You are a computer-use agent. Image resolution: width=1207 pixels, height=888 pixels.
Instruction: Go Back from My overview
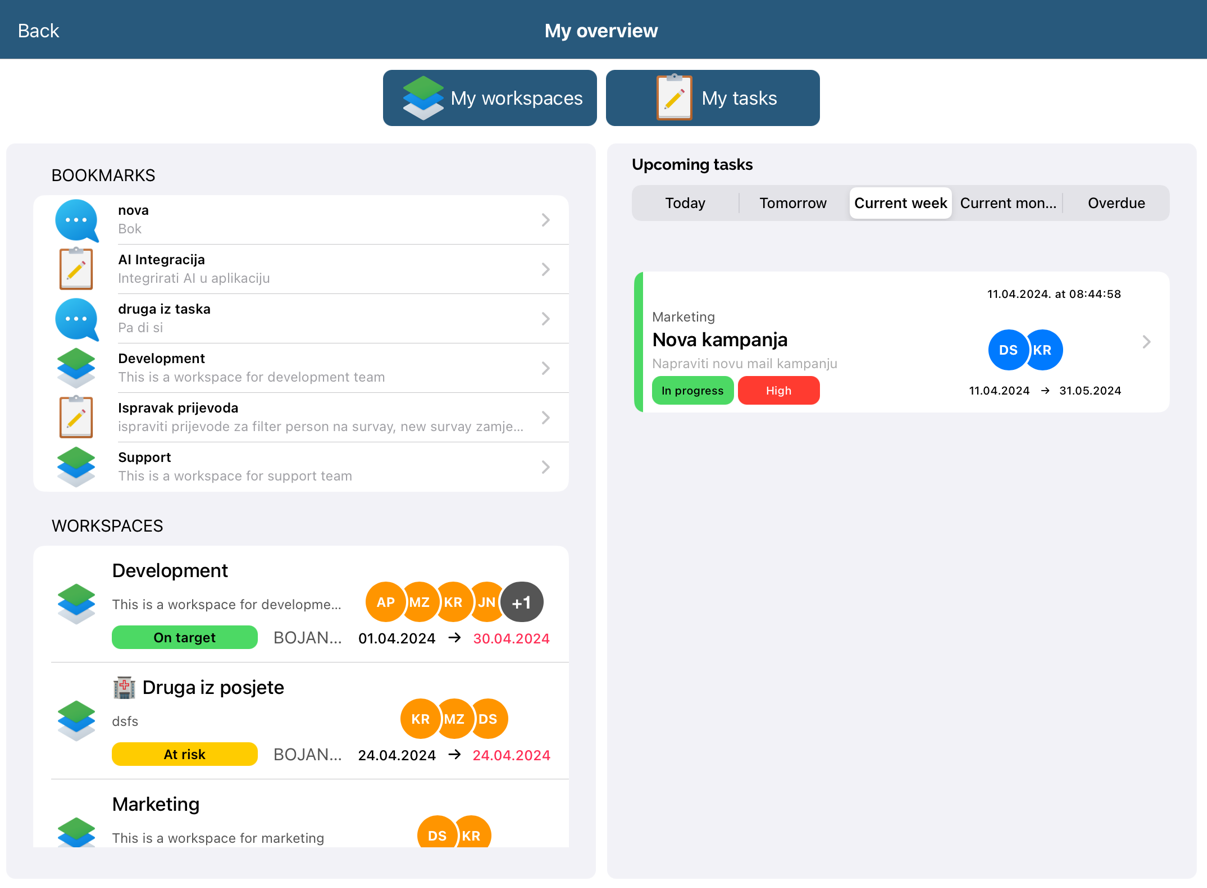39,31
